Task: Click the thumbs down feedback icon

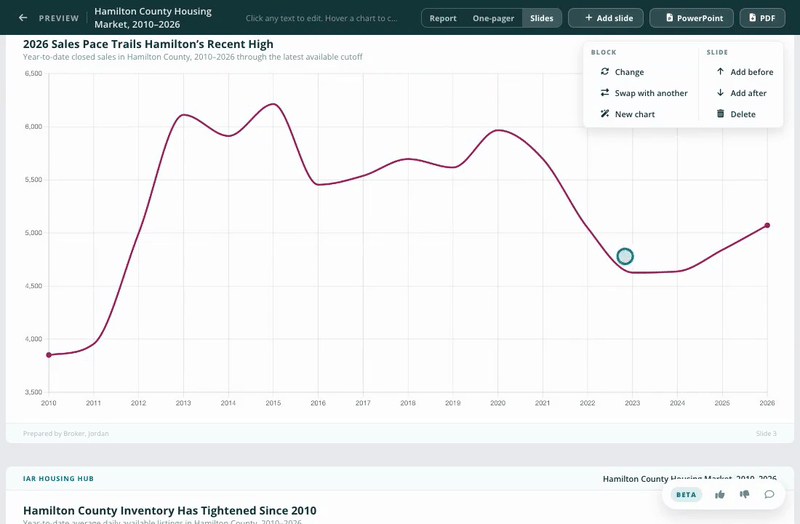Action: point(744,494)
